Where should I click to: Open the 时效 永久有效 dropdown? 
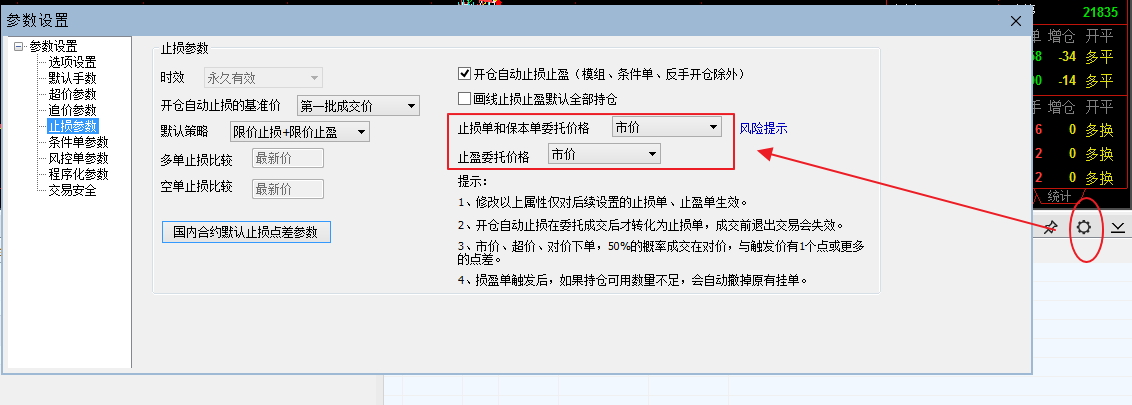point(263,78)
